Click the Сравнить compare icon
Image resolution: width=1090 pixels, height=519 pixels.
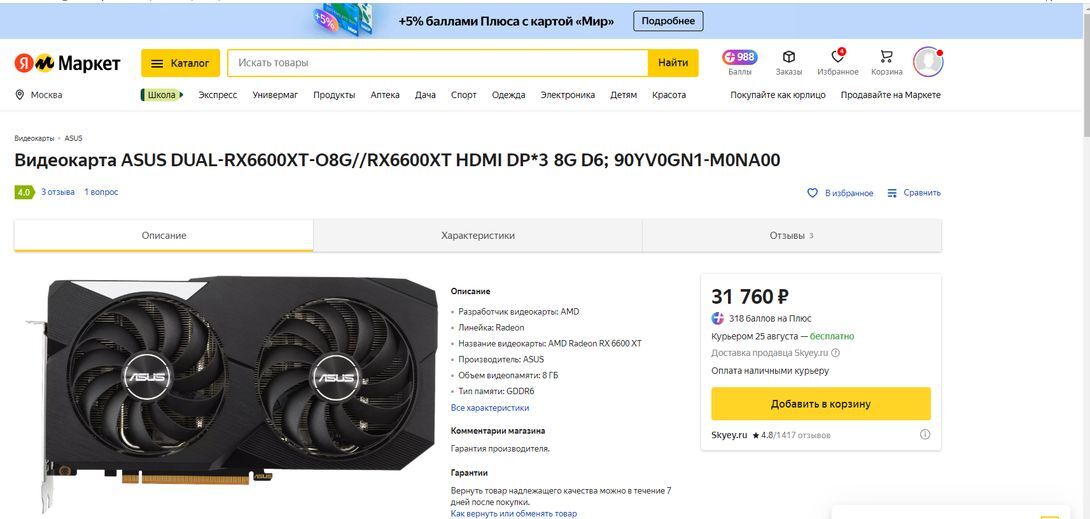[892, 193]
